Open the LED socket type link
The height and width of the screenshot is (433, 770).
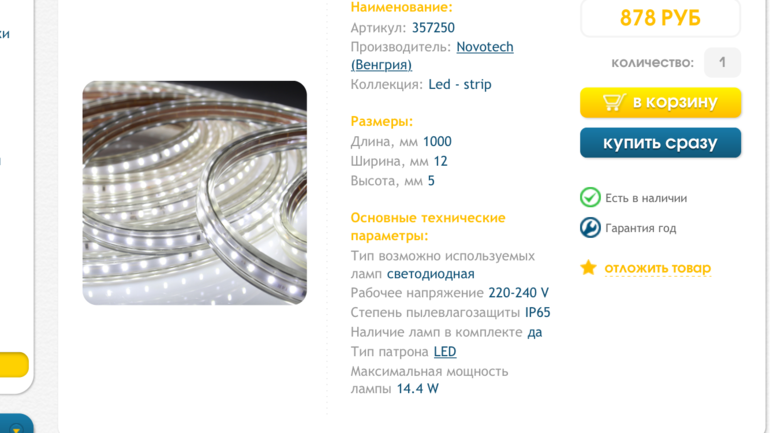[x=445, y=352]
